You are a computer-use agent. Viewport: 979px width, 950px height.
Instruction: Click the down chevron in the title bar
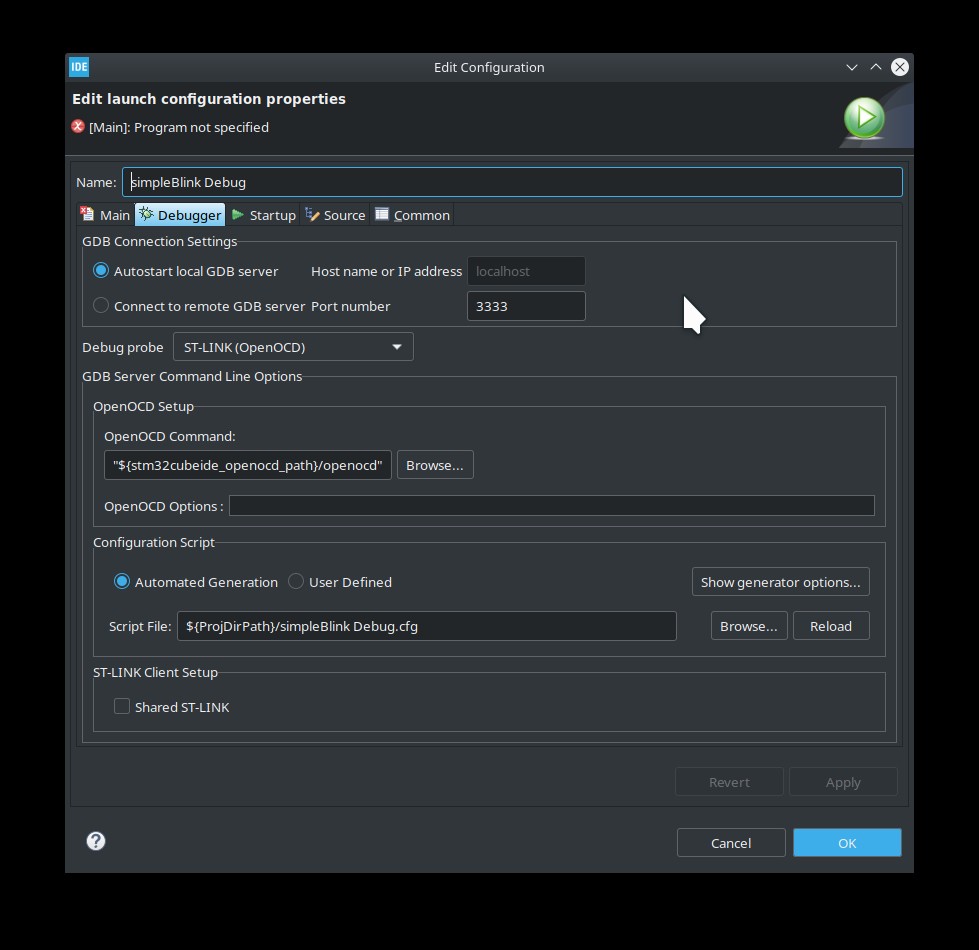[x=851, y=67]
